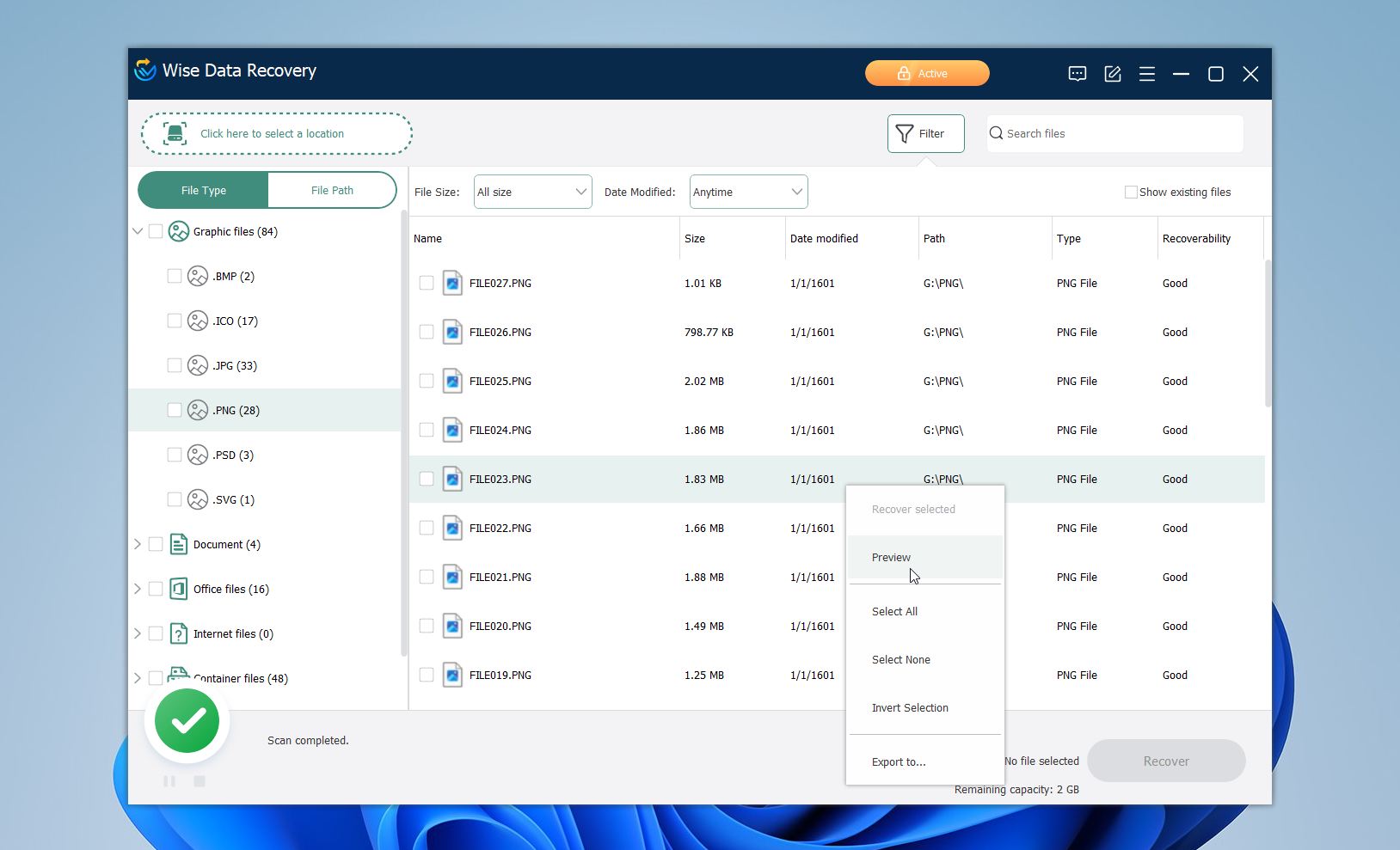Viewport: 1400px width, 850px height.
Task: Enable Show existing files
Action: 1132,192
